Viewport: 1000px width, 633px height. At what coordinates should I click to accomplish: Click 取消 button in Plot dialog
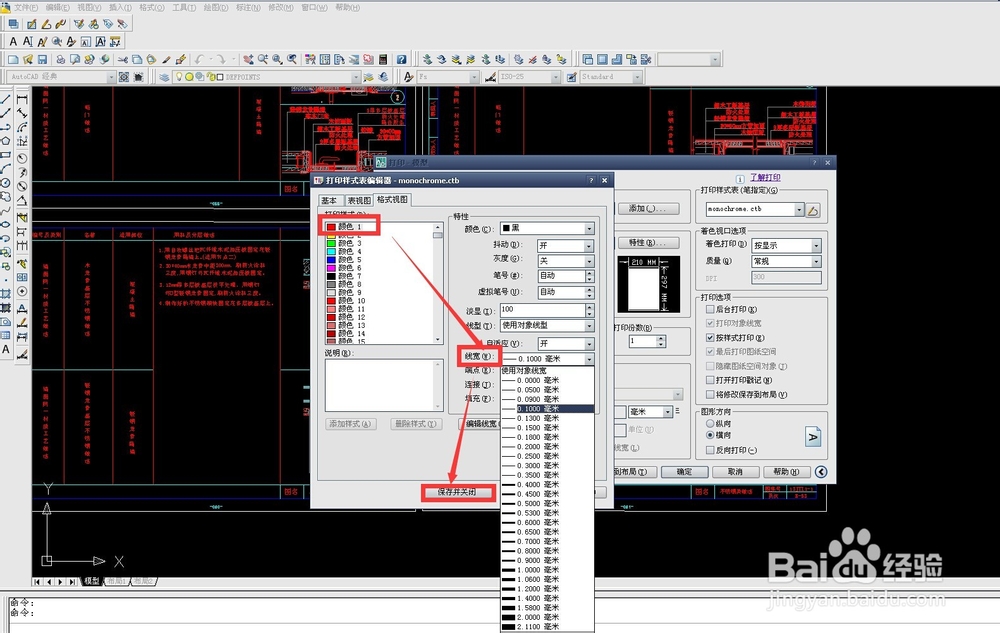point(735,472)
